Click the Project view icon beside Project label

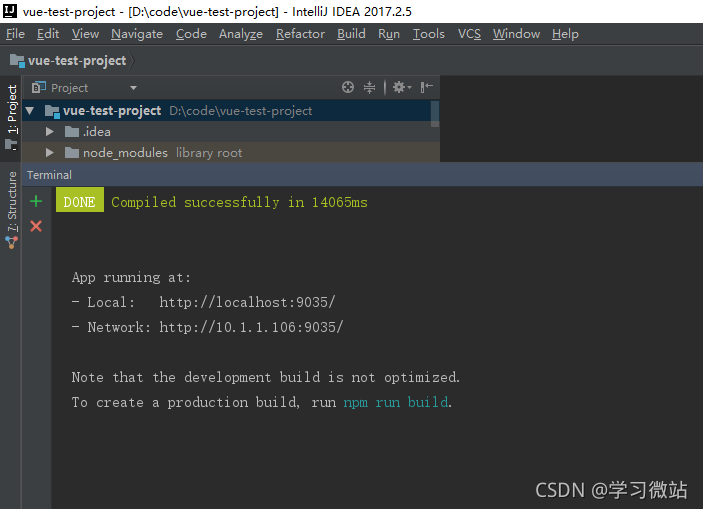(39, 87)
